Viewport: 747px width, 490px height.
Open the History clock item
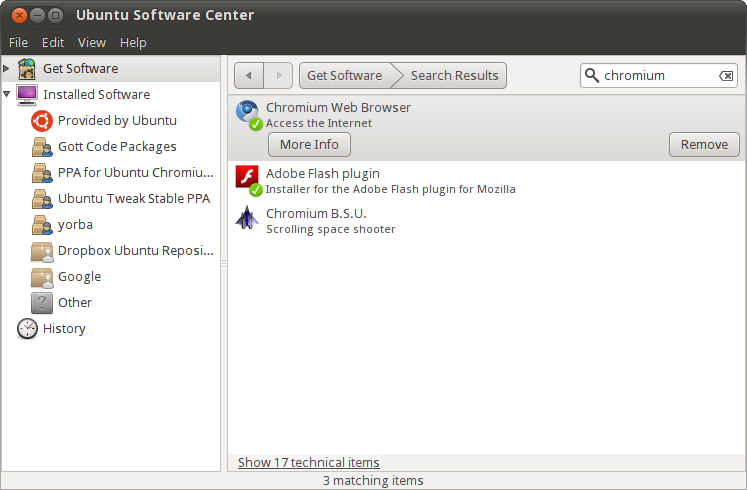tap(63, 328)
